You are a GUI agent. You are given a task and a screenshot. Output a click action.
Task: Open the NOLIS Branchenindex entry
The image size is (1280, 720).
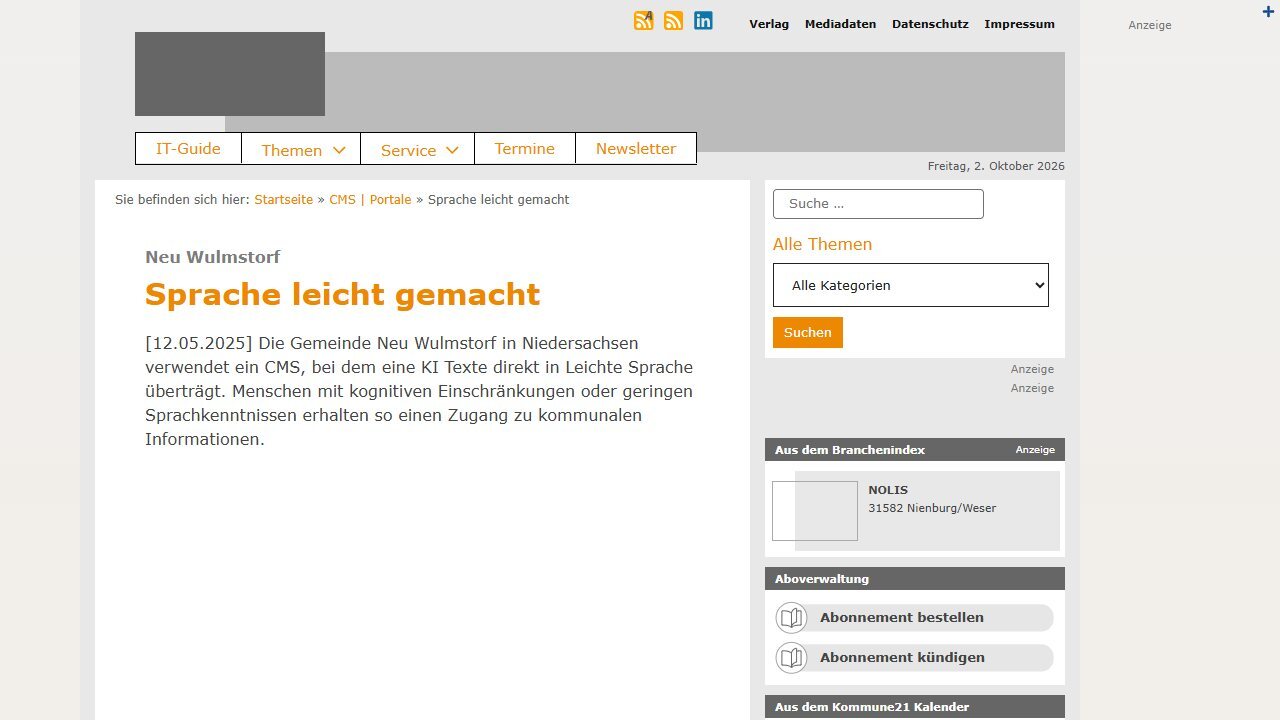(x=888, y=490)
